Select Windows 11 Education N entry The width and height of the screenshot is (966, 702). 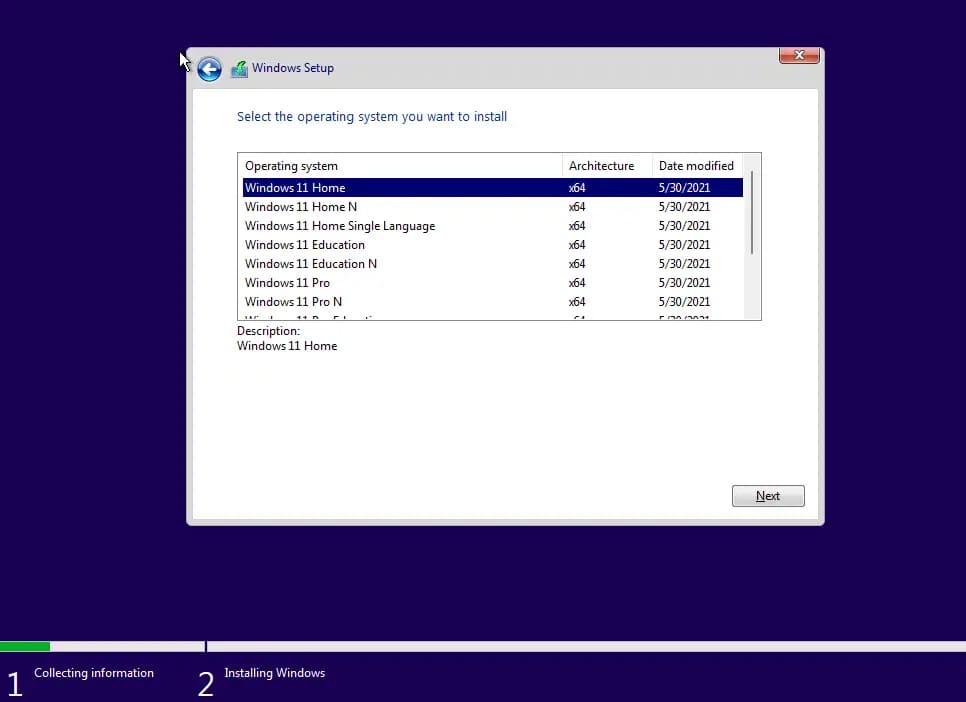[311, 264]
